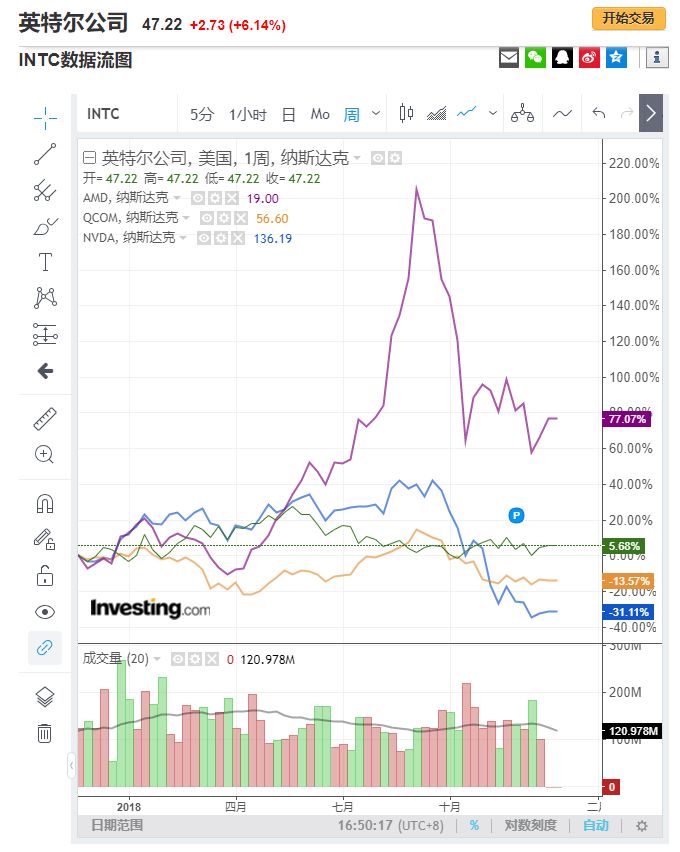Viewport: 680px width, 852px height.
Task: Select the 5分 interval
Action: pyautogui.click(x=202, y=115)
